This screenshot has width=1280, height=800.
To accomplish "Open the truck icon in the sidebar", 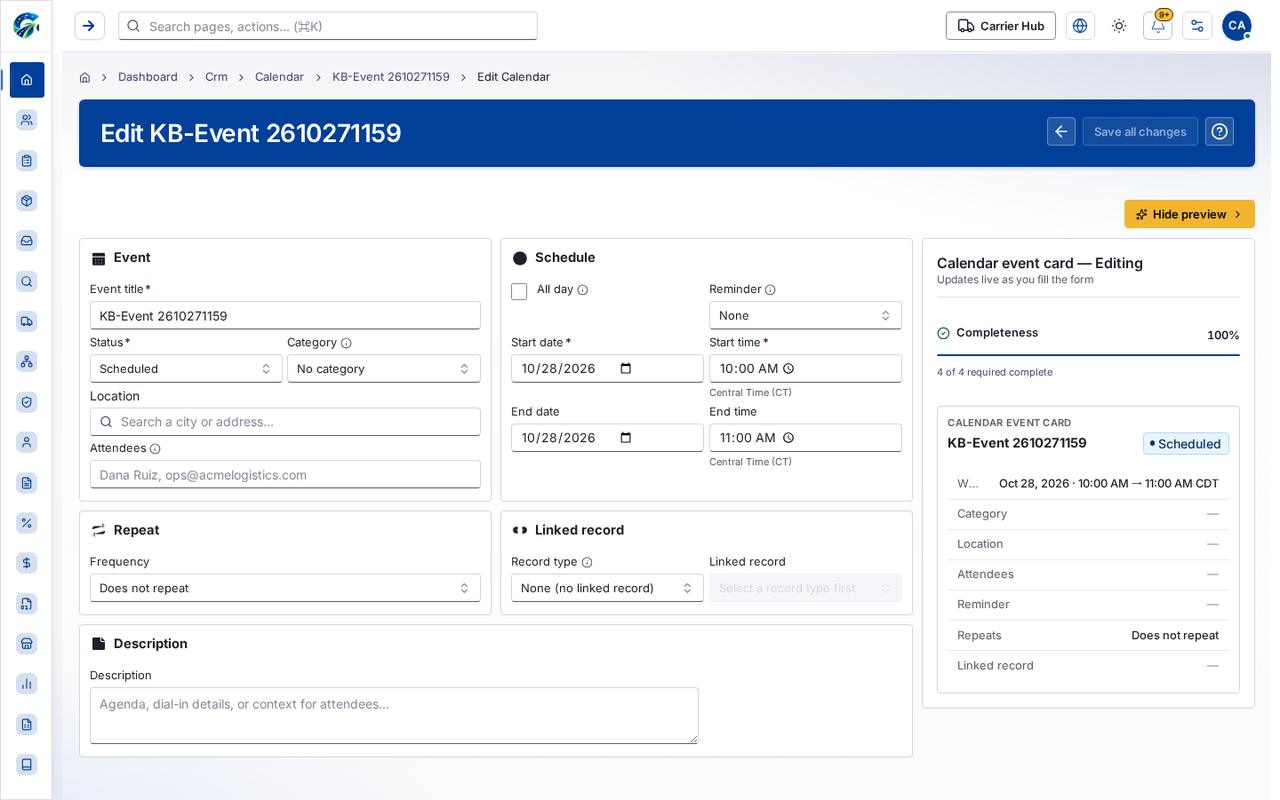I will (x=27, y=321).
